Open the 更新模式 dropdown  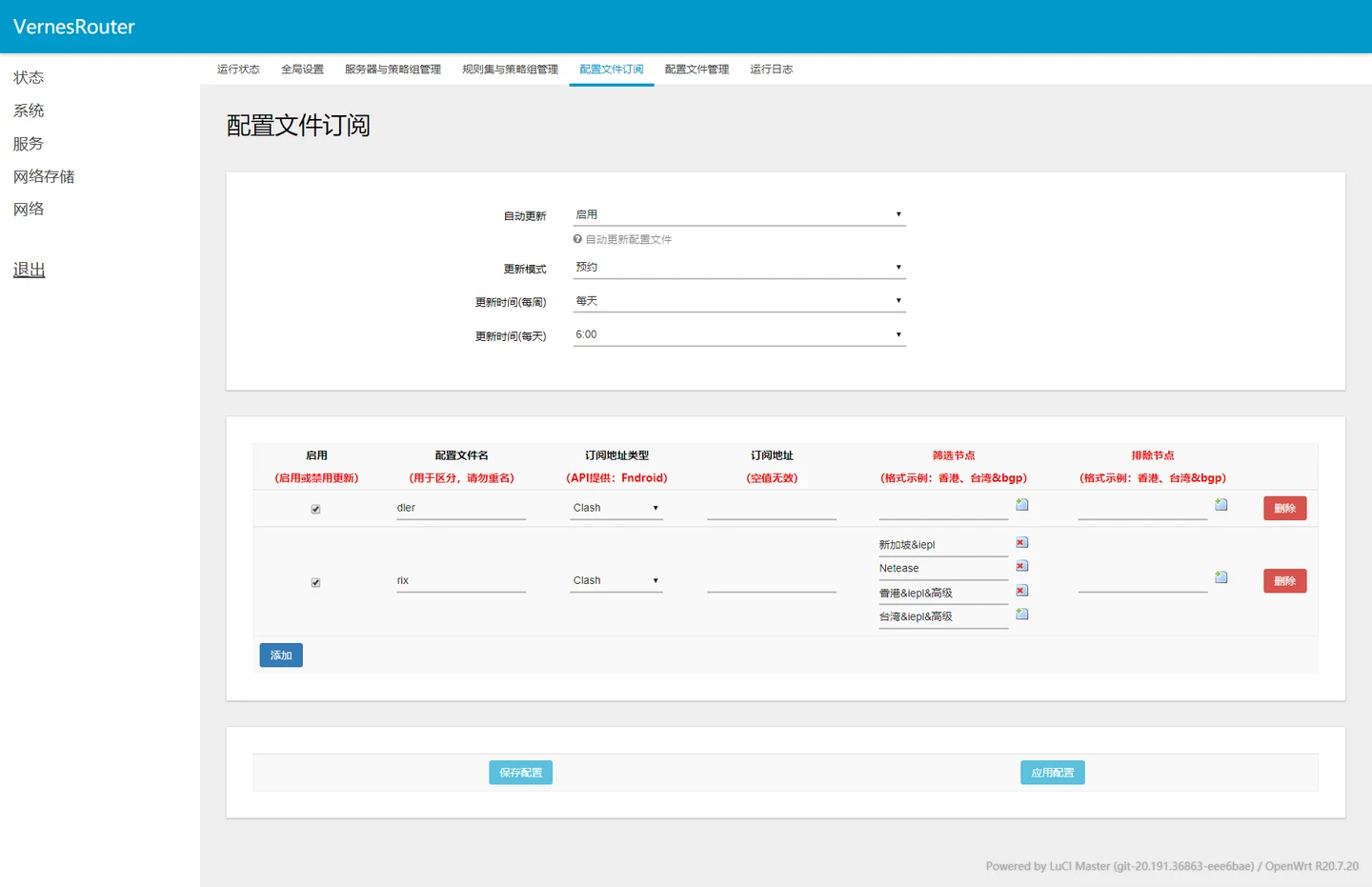(x=738, y=268)
